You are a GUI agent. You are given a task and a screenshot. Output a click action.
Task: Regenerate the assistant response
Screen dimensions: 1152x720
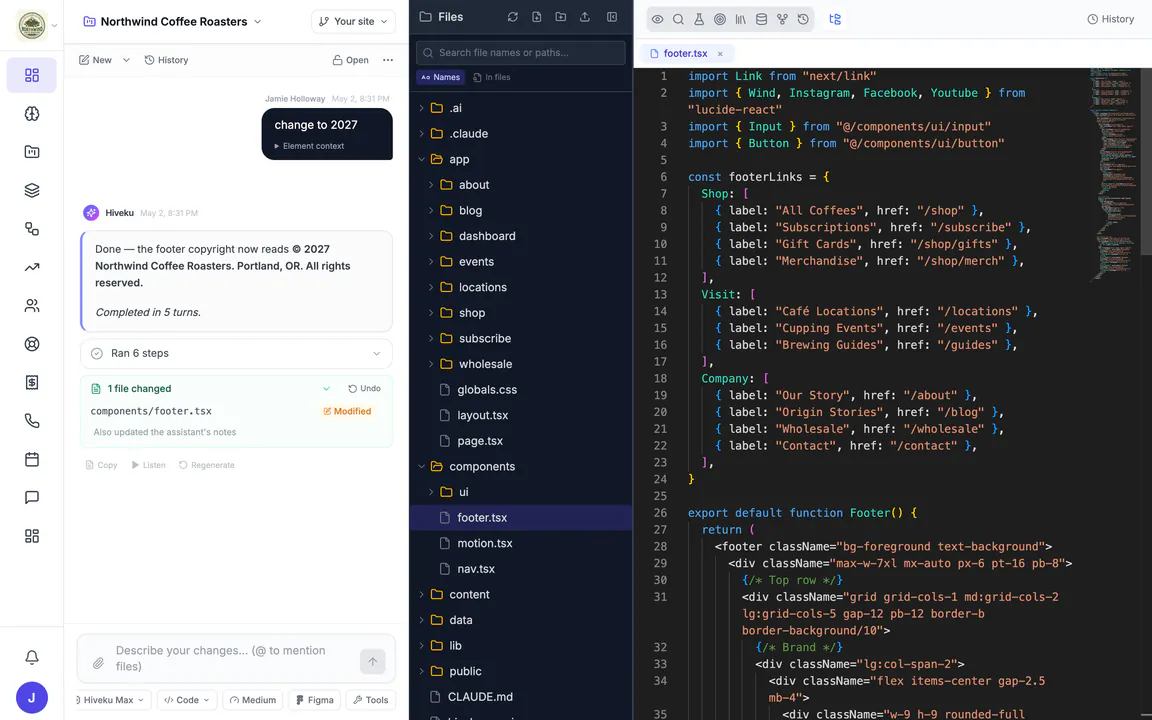point(206,465)
